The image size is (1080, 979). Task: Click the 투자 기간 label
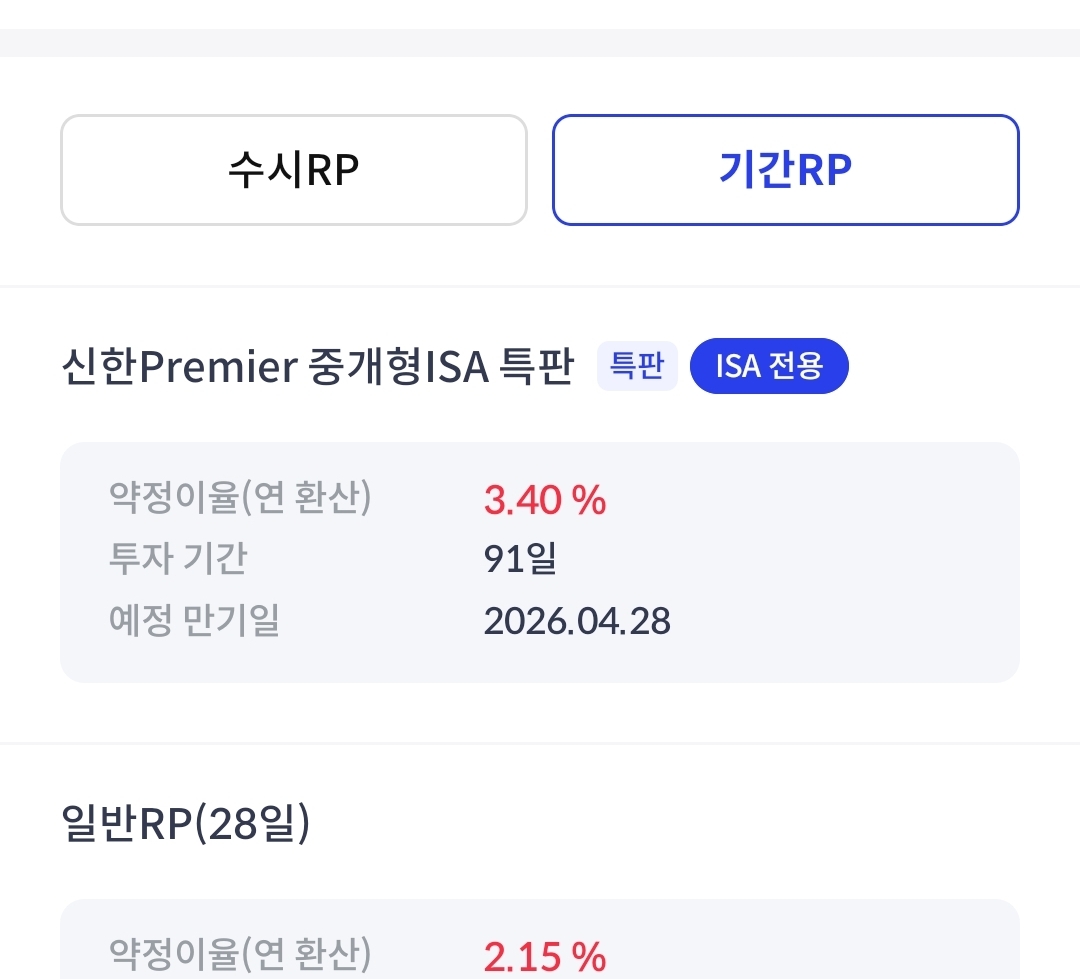[178, 559]
